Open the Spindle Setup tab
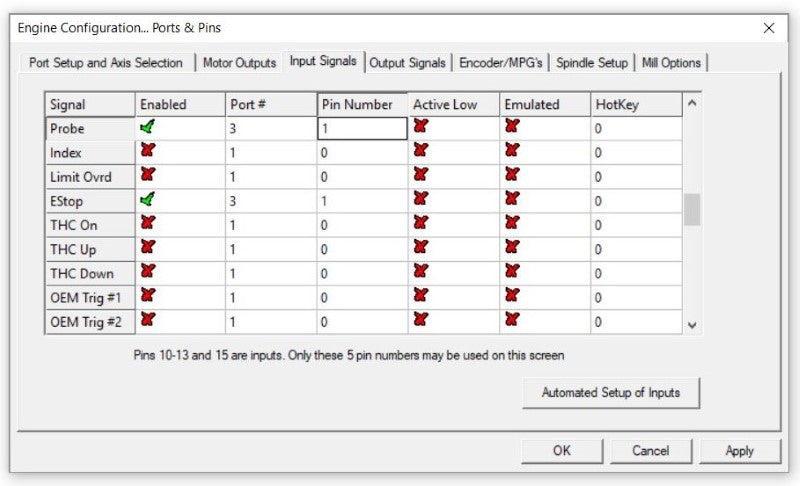 pos(592,63)
